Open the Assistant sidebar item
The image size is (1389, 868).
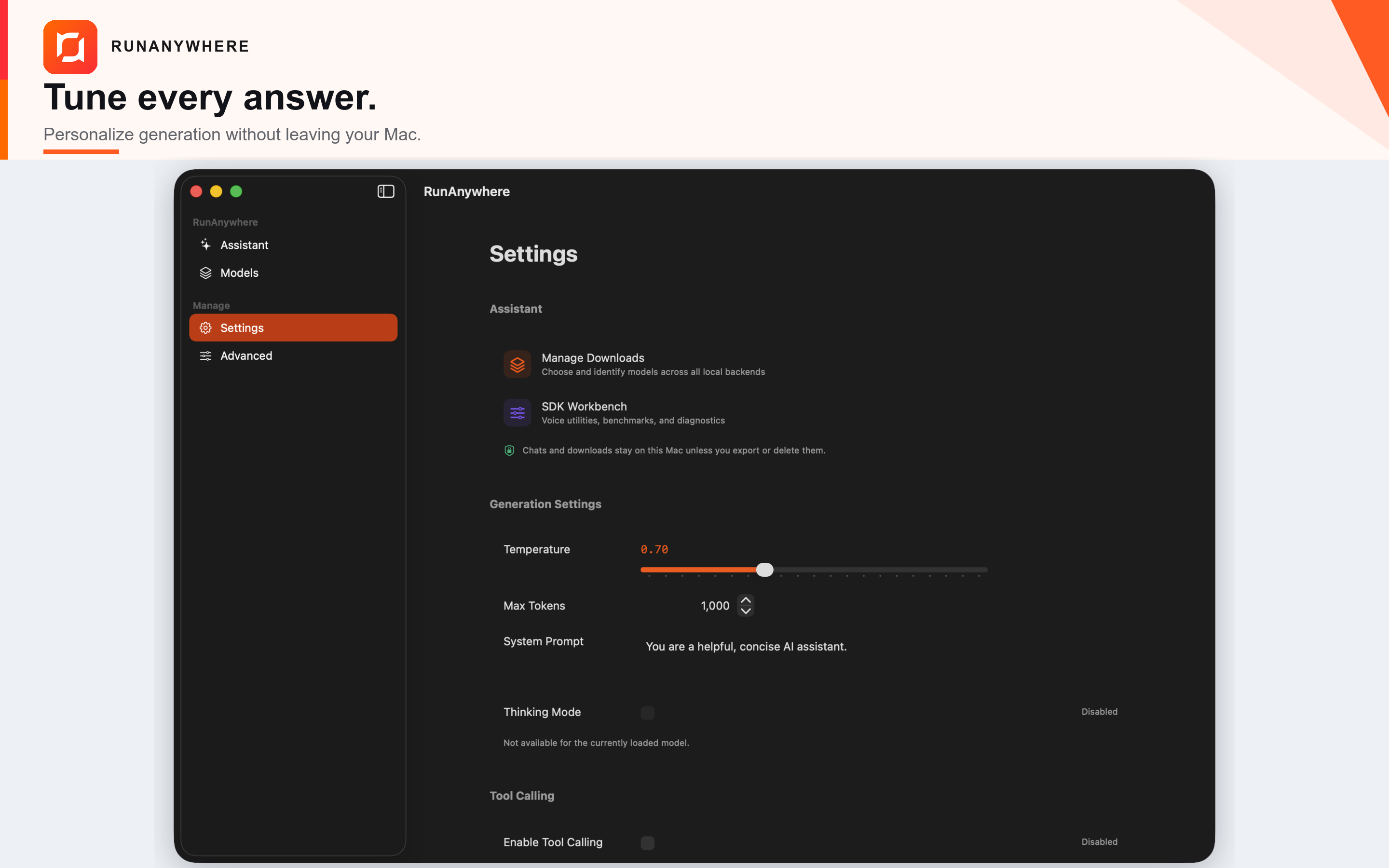click(293, 245)
